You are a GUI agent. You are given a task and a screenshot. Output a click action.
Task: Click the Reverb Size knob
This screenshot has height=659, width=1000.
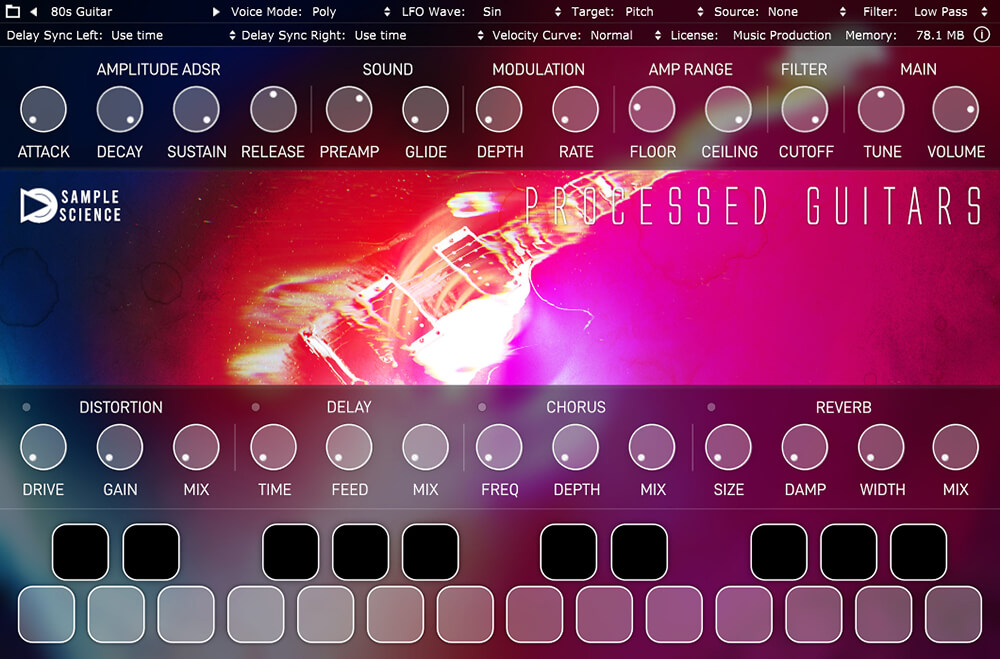click(x=728, y=447)
